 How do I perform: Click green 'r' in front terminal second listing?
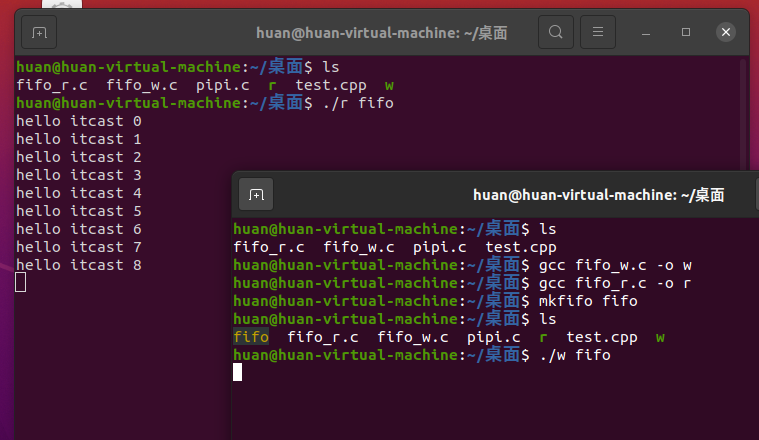coord(544,338)
